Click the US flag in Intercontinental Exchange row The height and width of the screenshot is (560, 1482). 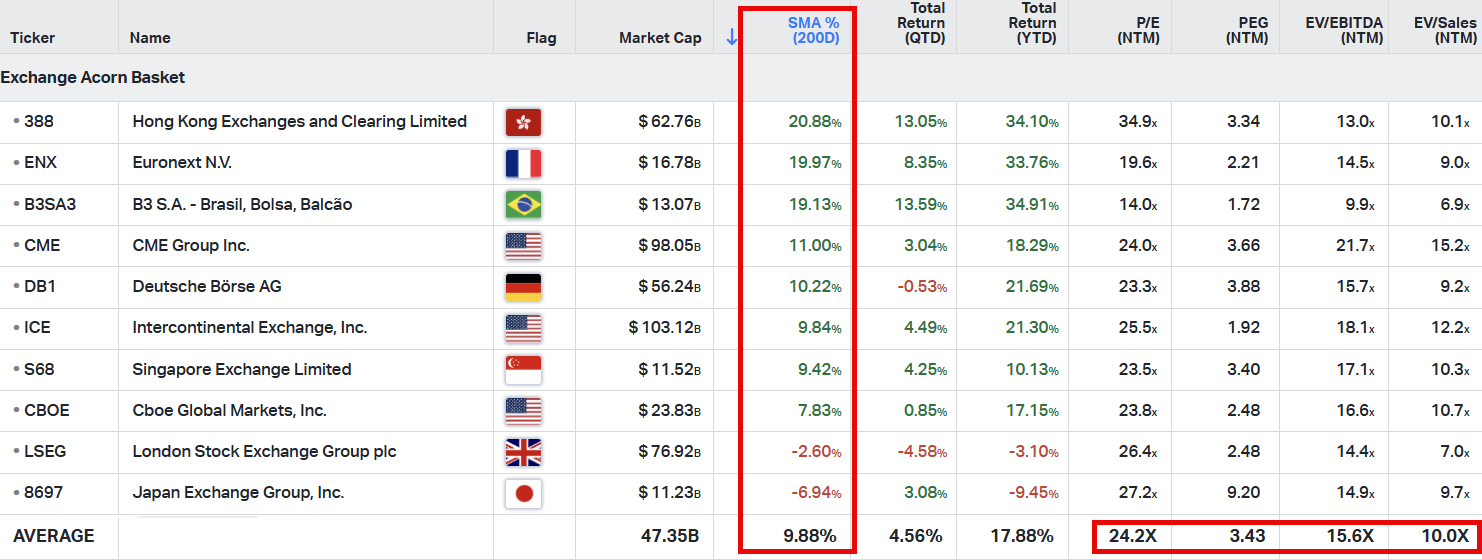tap(523, 328)
